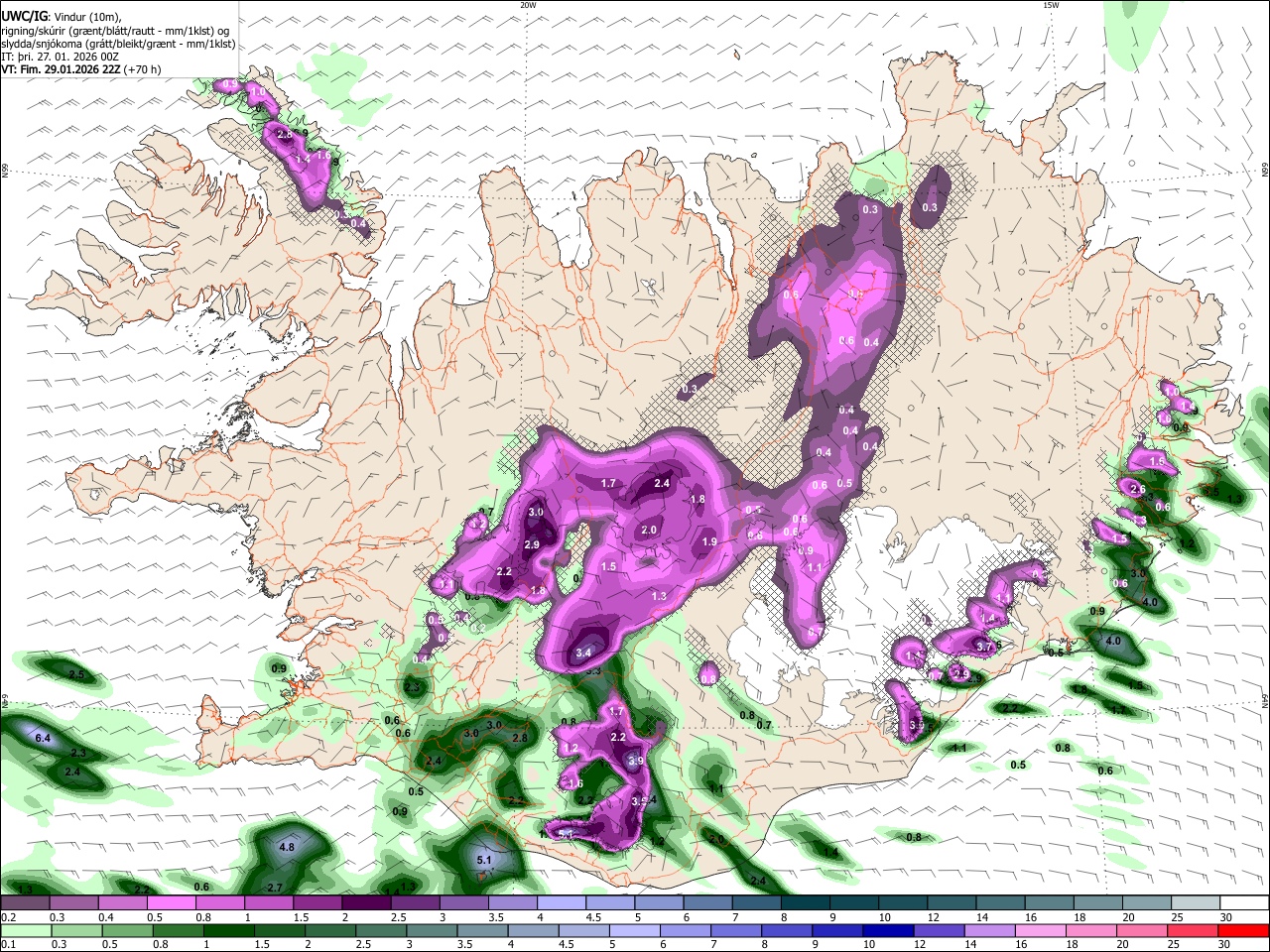Select the lilac 14–16 rain legend swatch
The width and height of the screenshot is (1270, 952).
point(989,930)
